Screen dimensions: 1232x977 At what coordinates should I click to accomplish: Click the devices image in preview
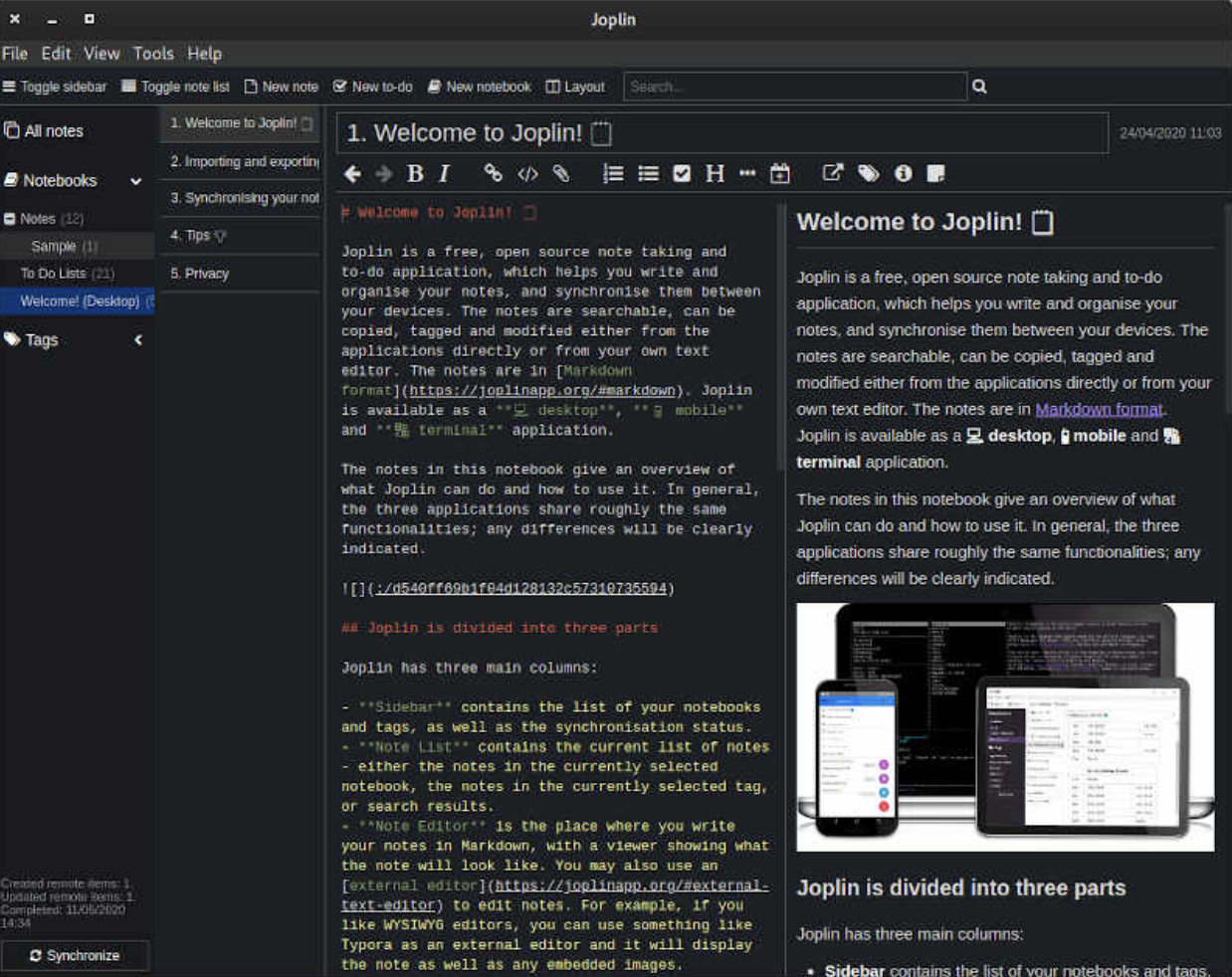click(x=1005, y=727)
